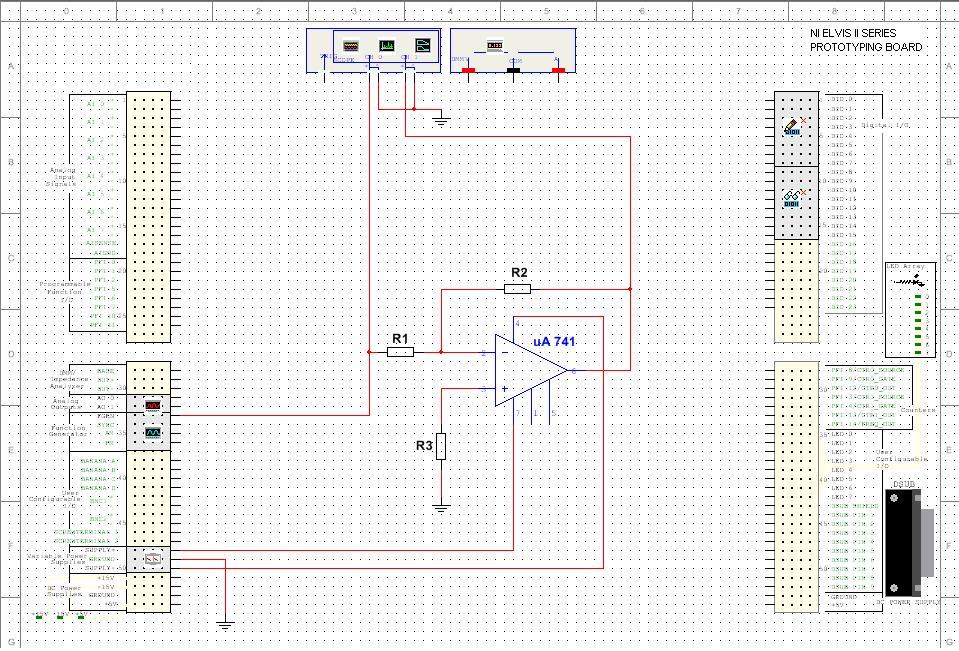
Task: Open the digital multimeter display icon
Action: 495,45
